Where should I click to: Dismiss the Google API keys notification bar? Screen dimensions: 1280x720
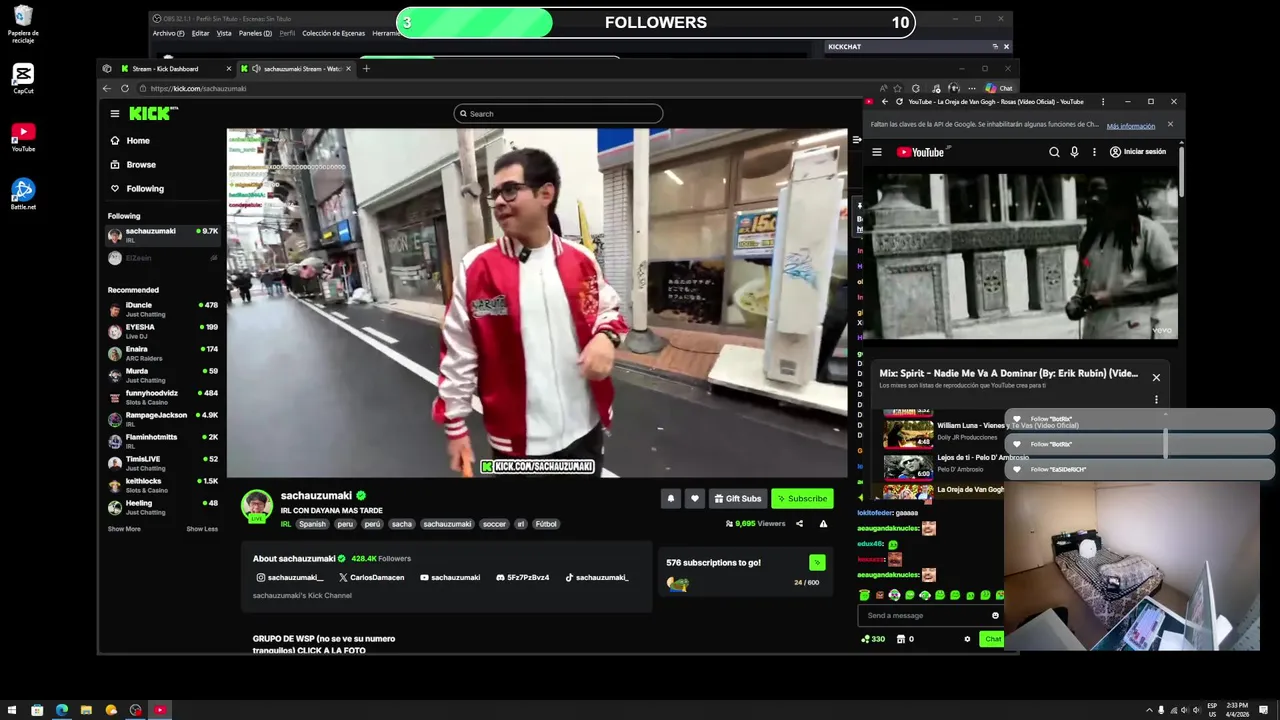click(x=1170, y=125)
